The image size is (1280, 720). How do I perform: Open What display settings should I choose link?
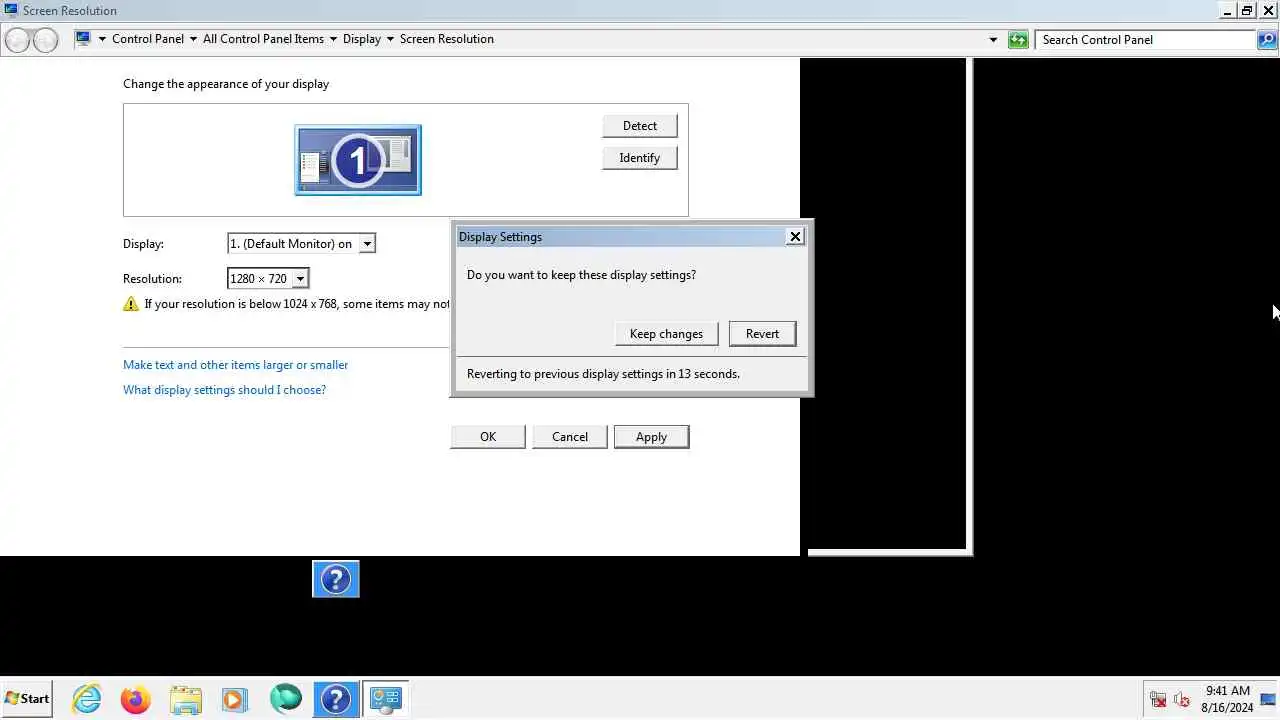point(225,390)
